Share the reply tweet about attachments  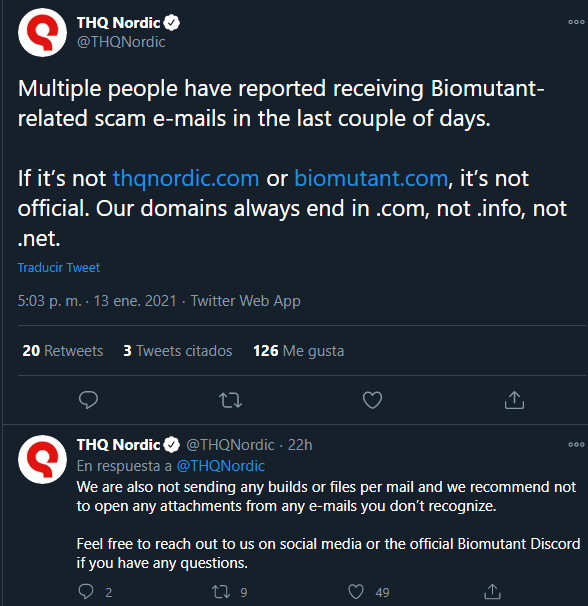coord(492,591)
